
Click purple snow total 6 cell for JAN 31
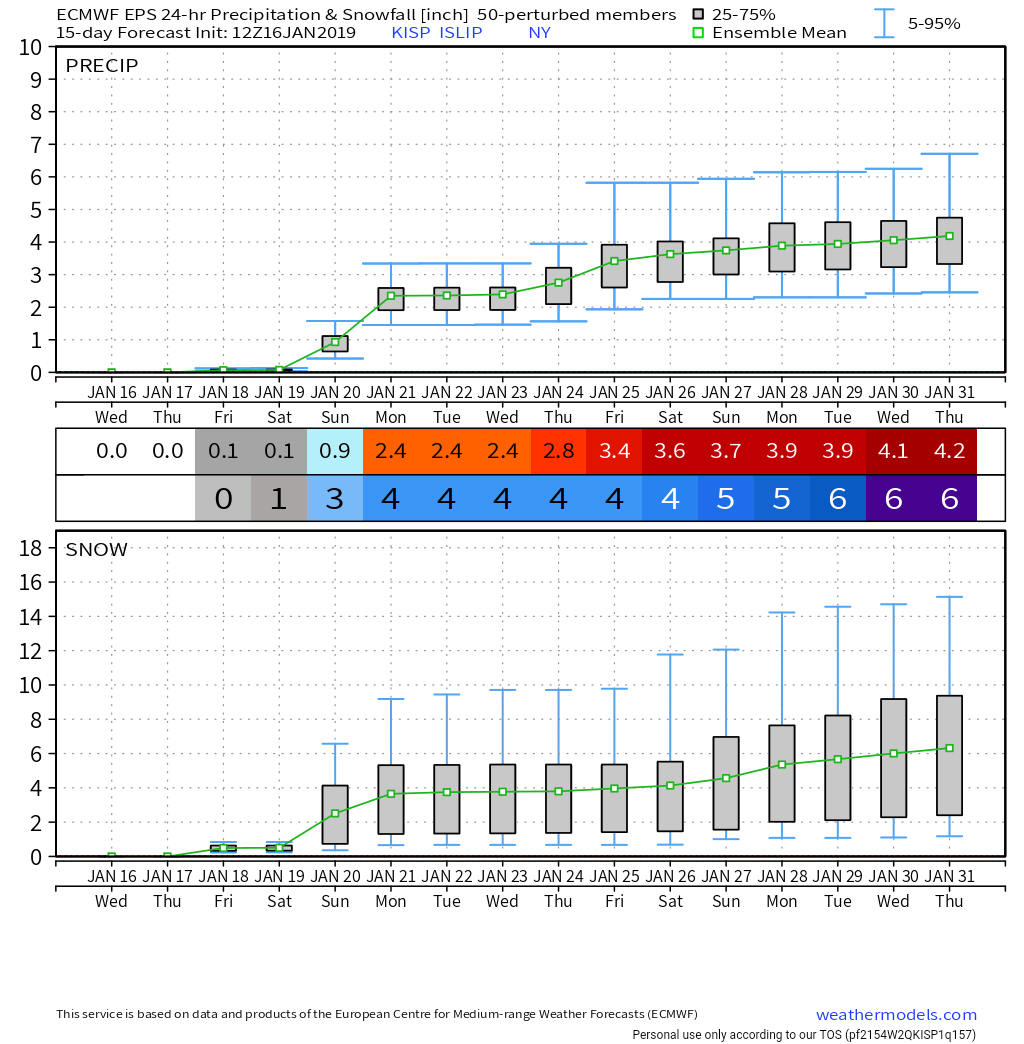pos(949,498)
